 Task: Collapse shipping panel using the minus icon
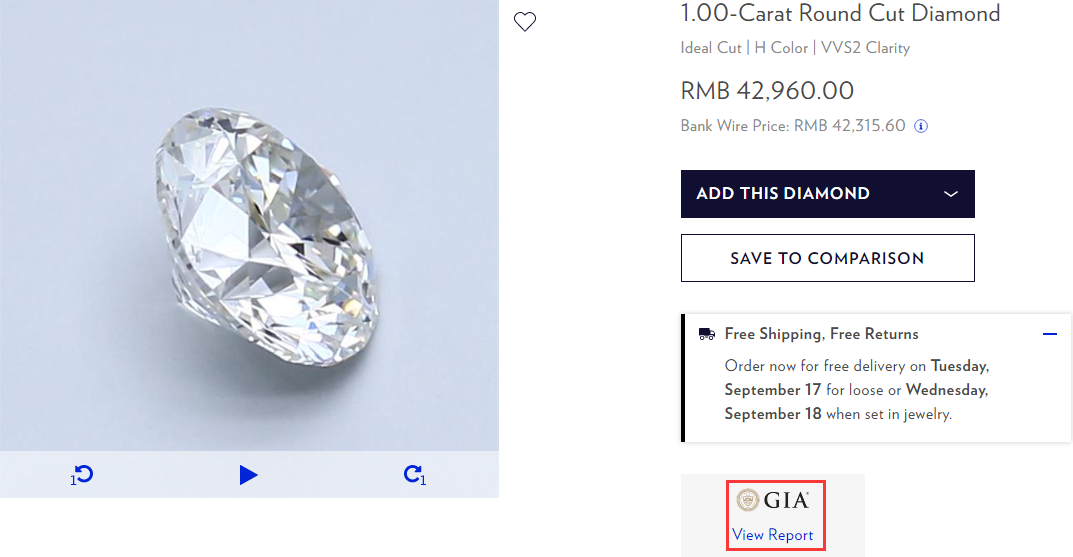(x=1050, y=334)
